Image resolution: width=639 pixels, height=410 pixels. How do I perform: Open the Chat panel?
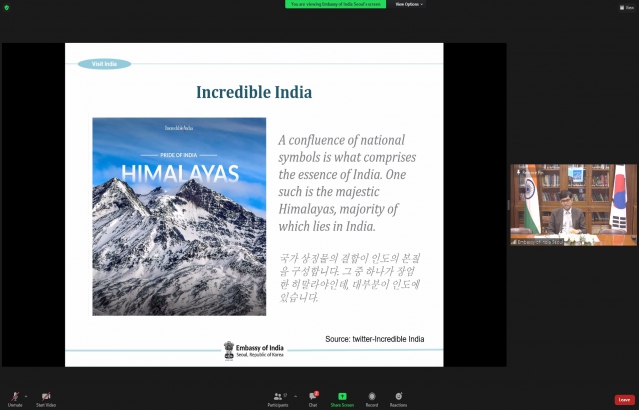[313, 397]
